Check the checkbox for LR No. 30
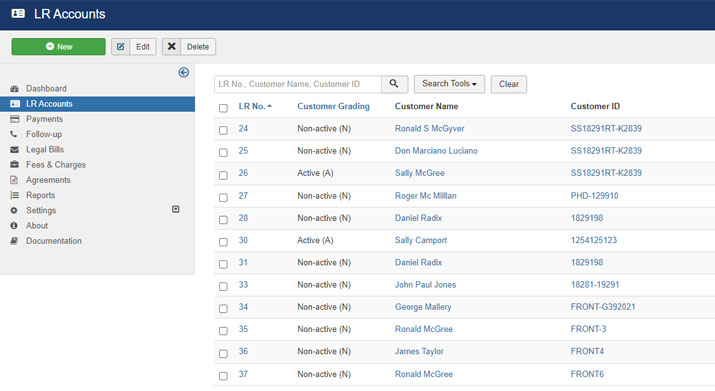Screen dimensions: 715x391 [223, 242]
